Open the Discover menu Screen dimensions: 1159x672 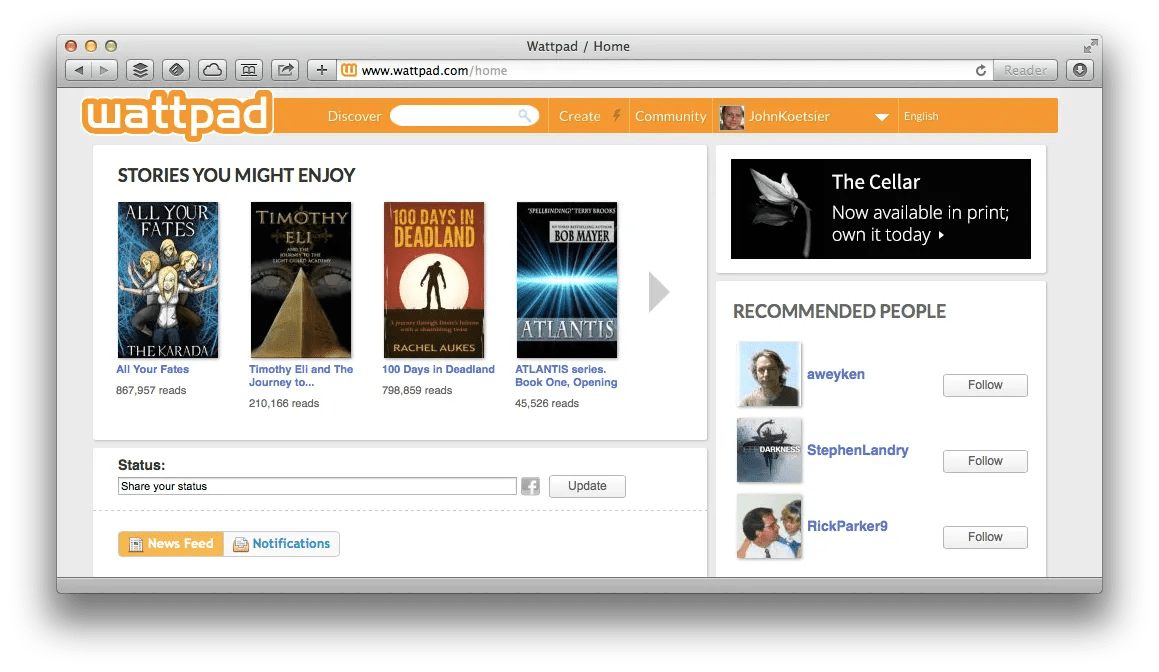[354, 116]
